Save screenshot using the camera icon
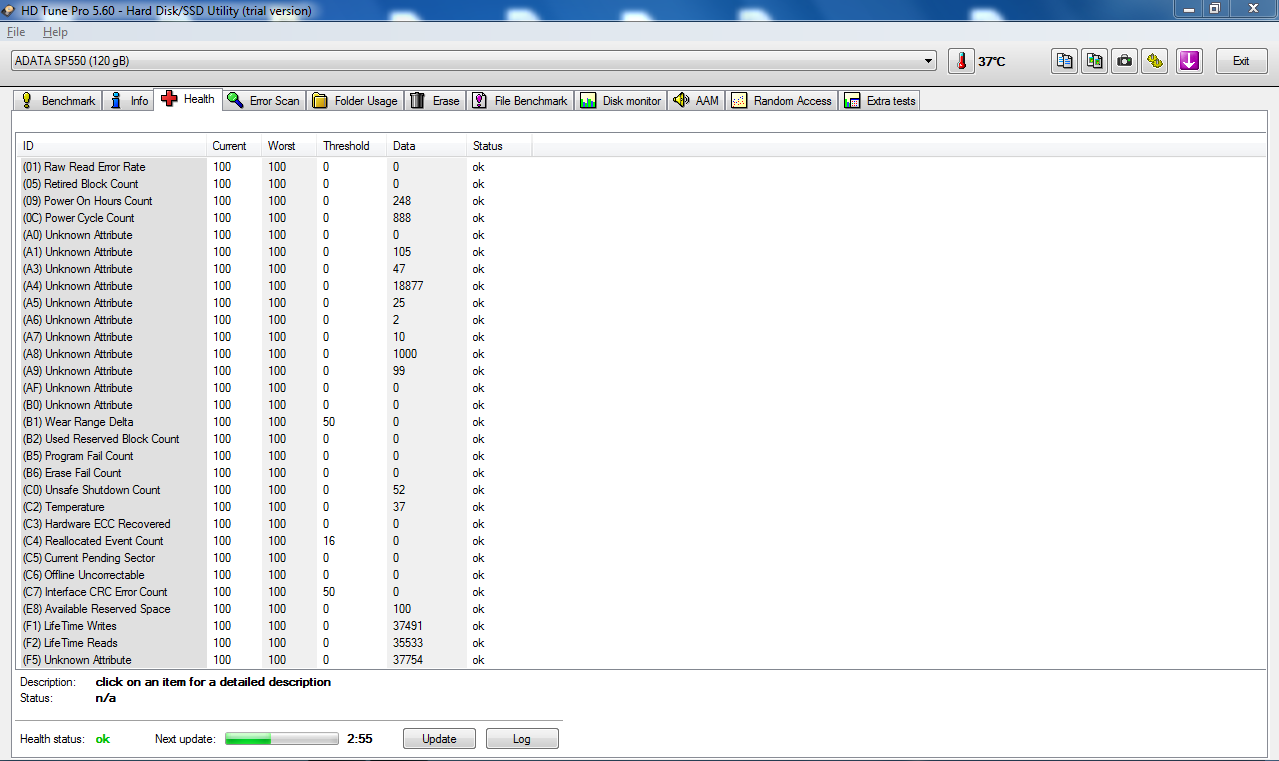The width and height of the screenshot is (1279, 761). [1125, 61]
